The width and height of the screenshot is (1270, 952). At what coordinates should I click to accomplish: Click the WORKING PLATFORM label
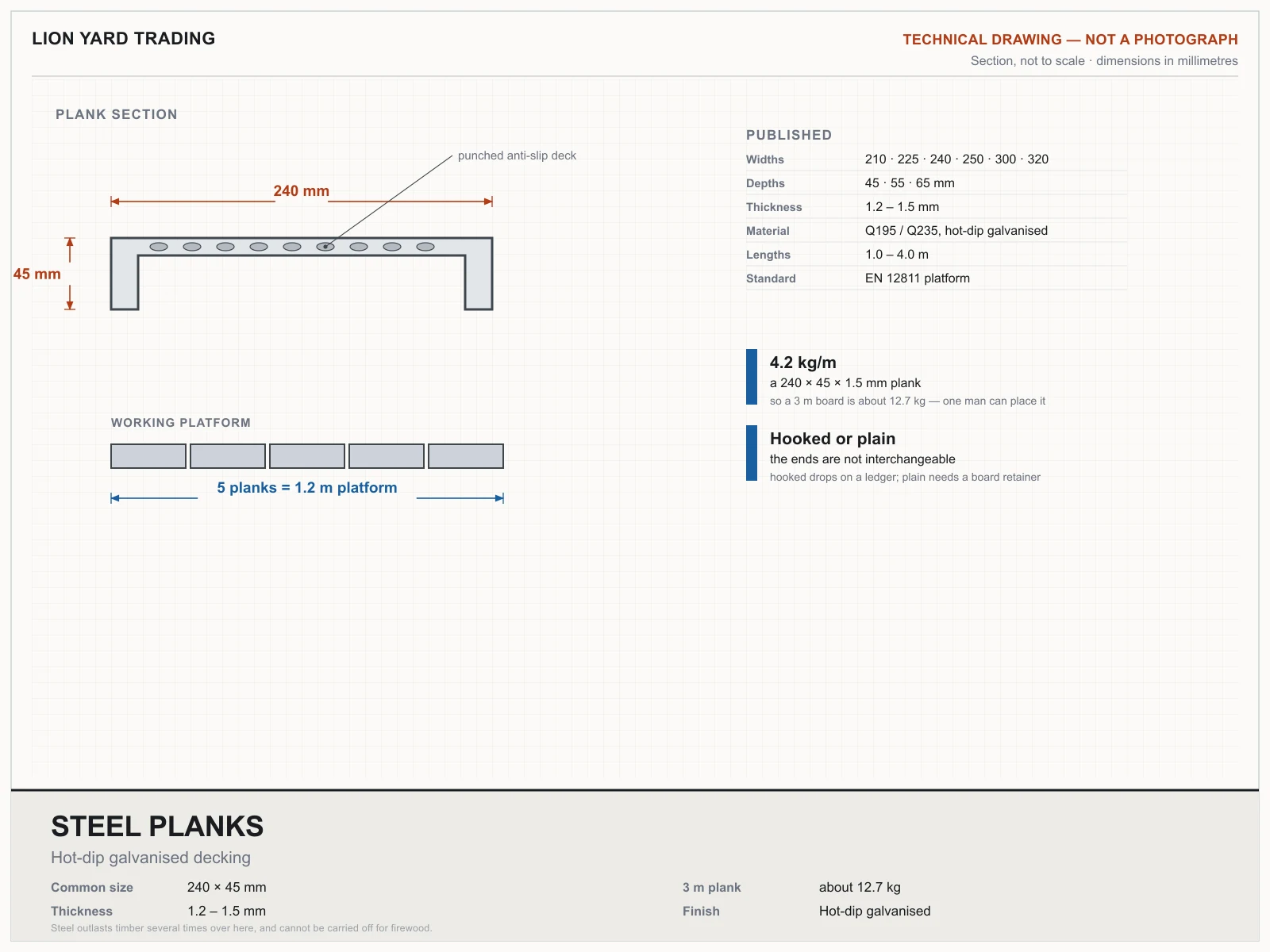click(x=181, y=423)
